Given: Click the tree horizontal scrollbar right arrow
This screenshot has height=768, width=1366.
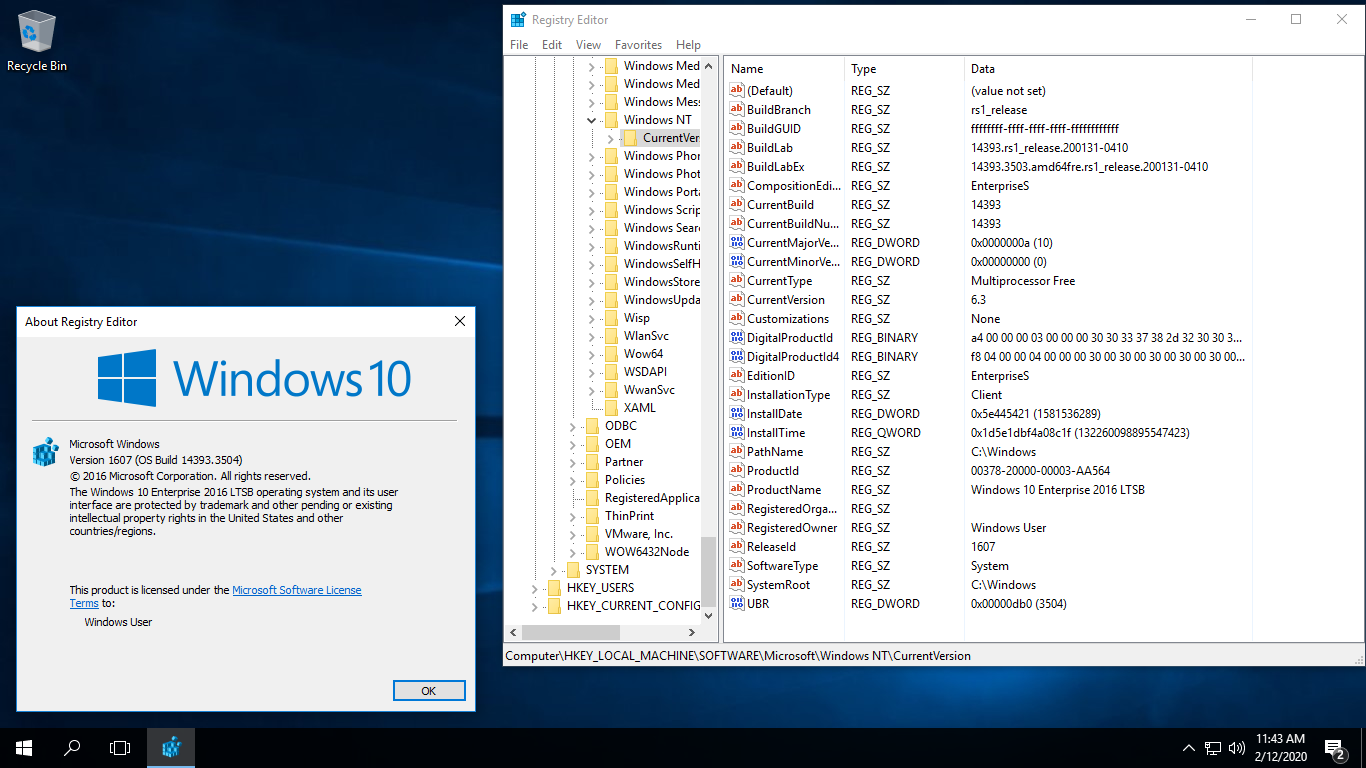Looking at the screenshot, I should (x=691, y=632).
